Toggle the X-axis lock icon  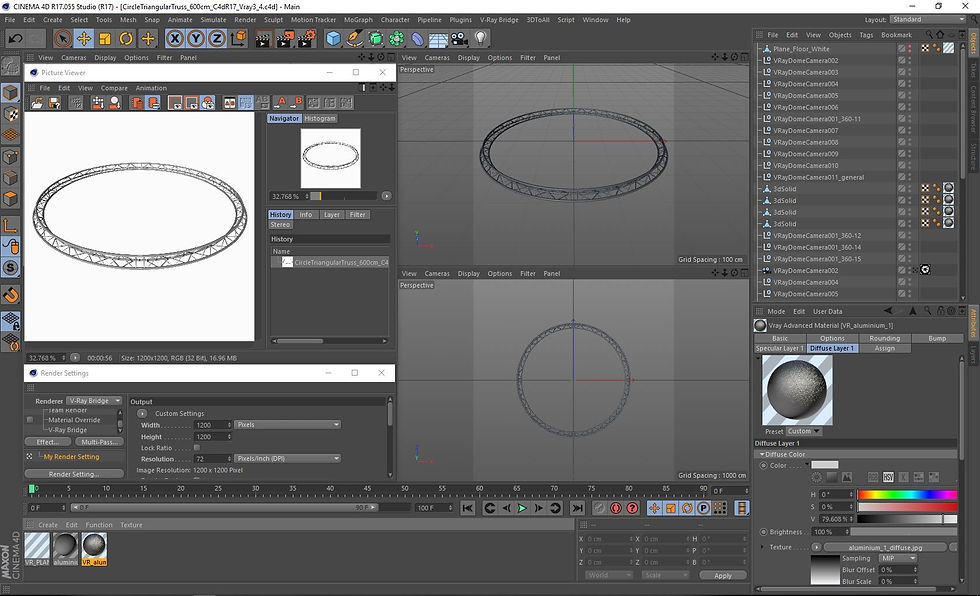pos(175,39)
